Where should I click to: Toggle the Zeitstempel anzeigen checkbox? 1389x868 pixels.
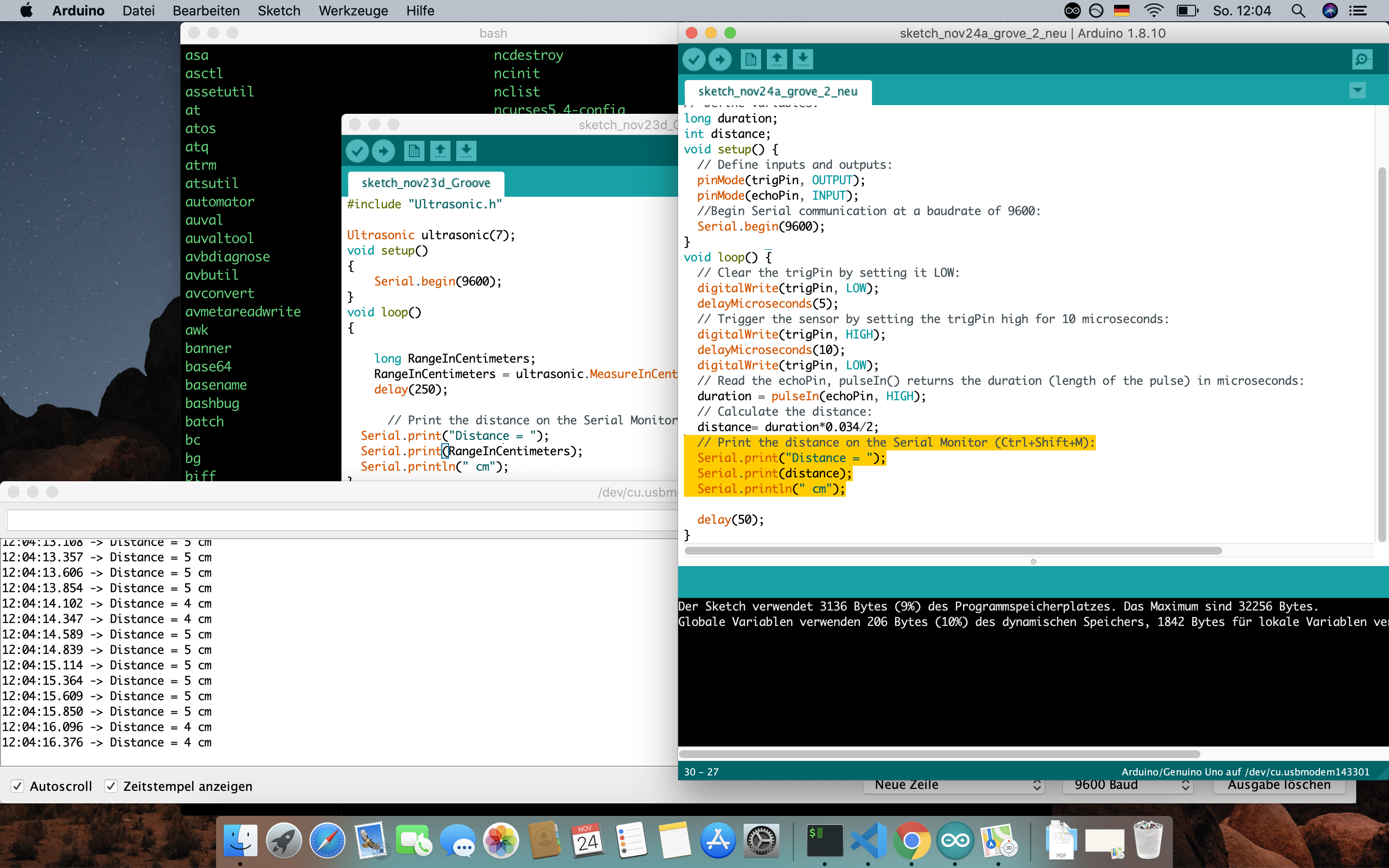point(111,786)
